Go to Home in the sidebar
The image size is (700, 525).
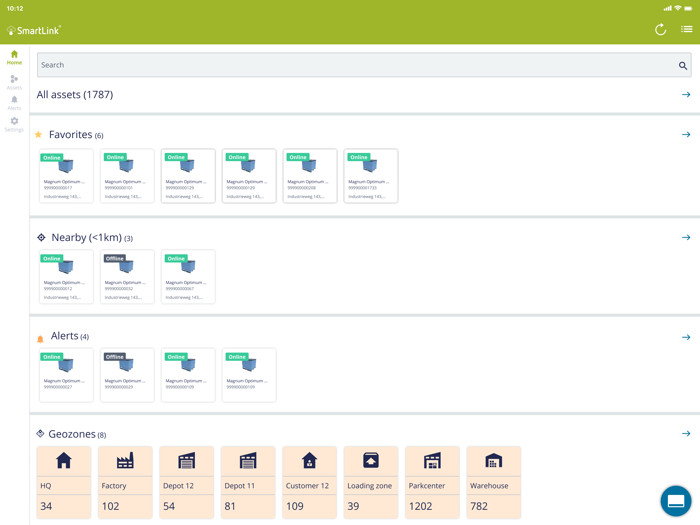[x=14, y=57]
